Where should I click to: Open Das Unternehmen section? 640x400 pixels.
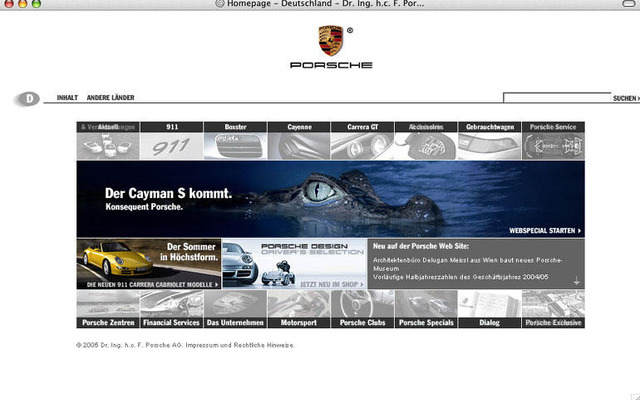point(235,322)
